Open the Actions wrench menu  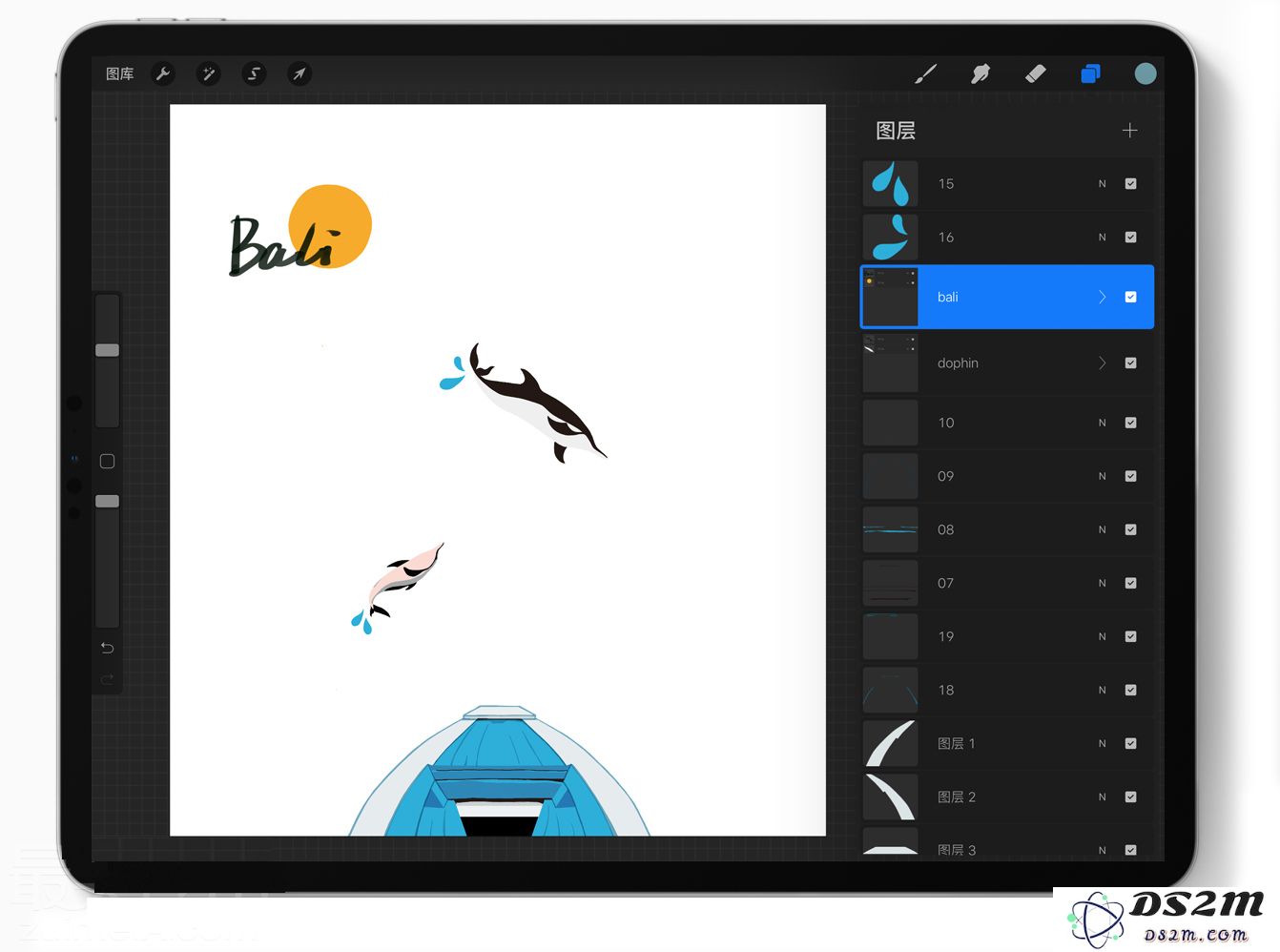pos(163,73)
